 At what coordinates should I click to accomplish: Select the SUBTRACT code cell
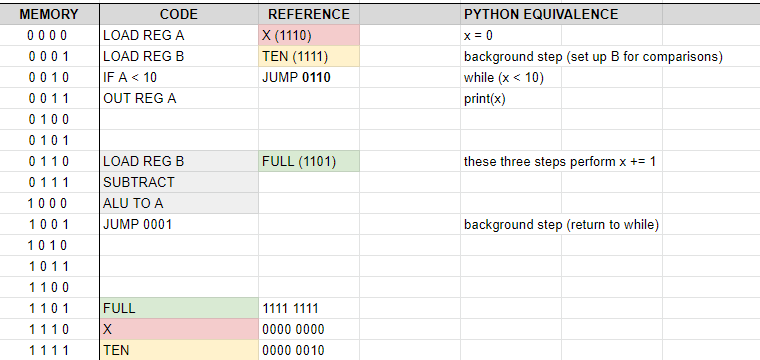click(x=179, y=183)
